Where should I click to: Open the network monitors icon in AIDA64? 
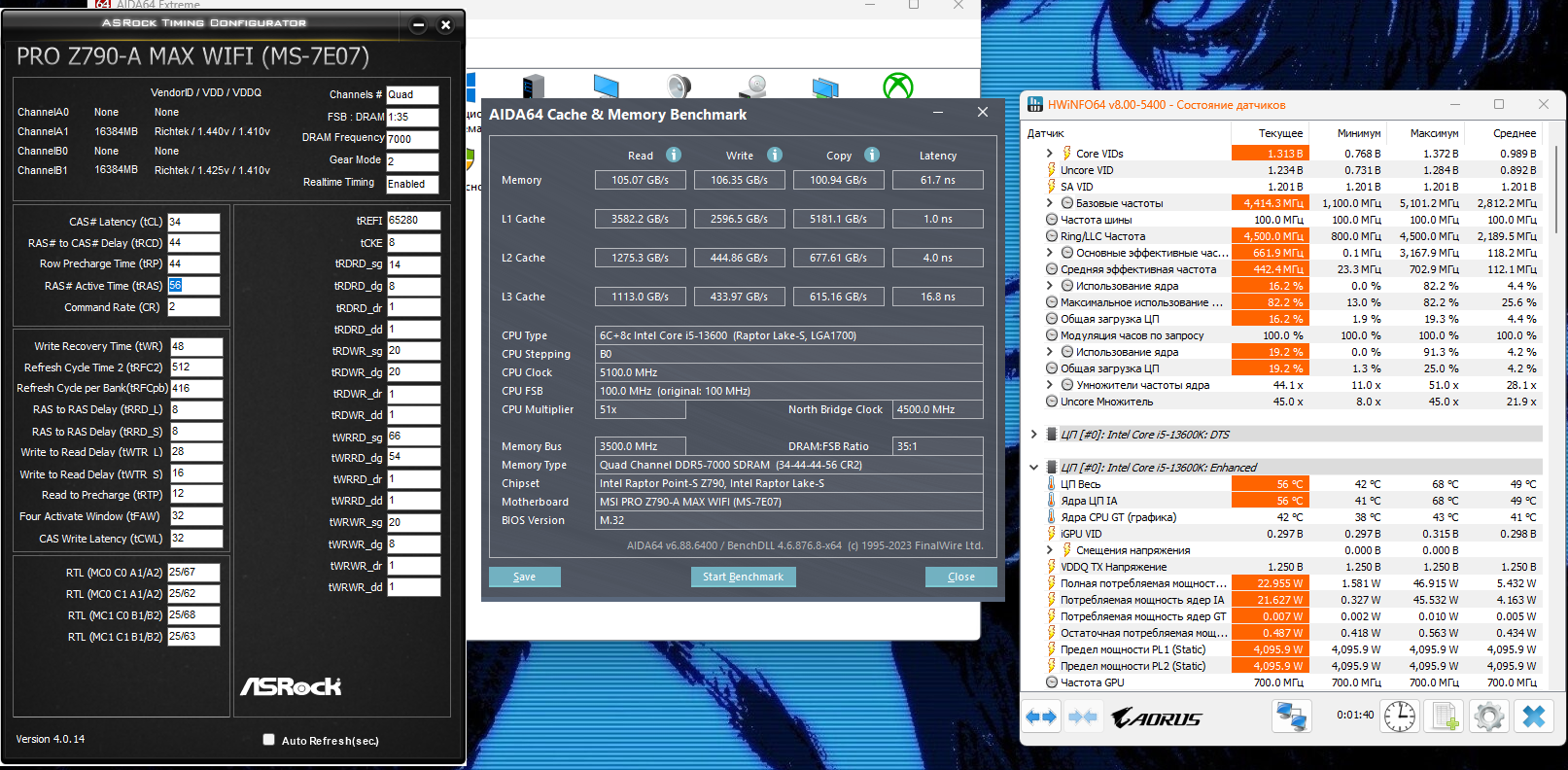click(x=825, y=87)
